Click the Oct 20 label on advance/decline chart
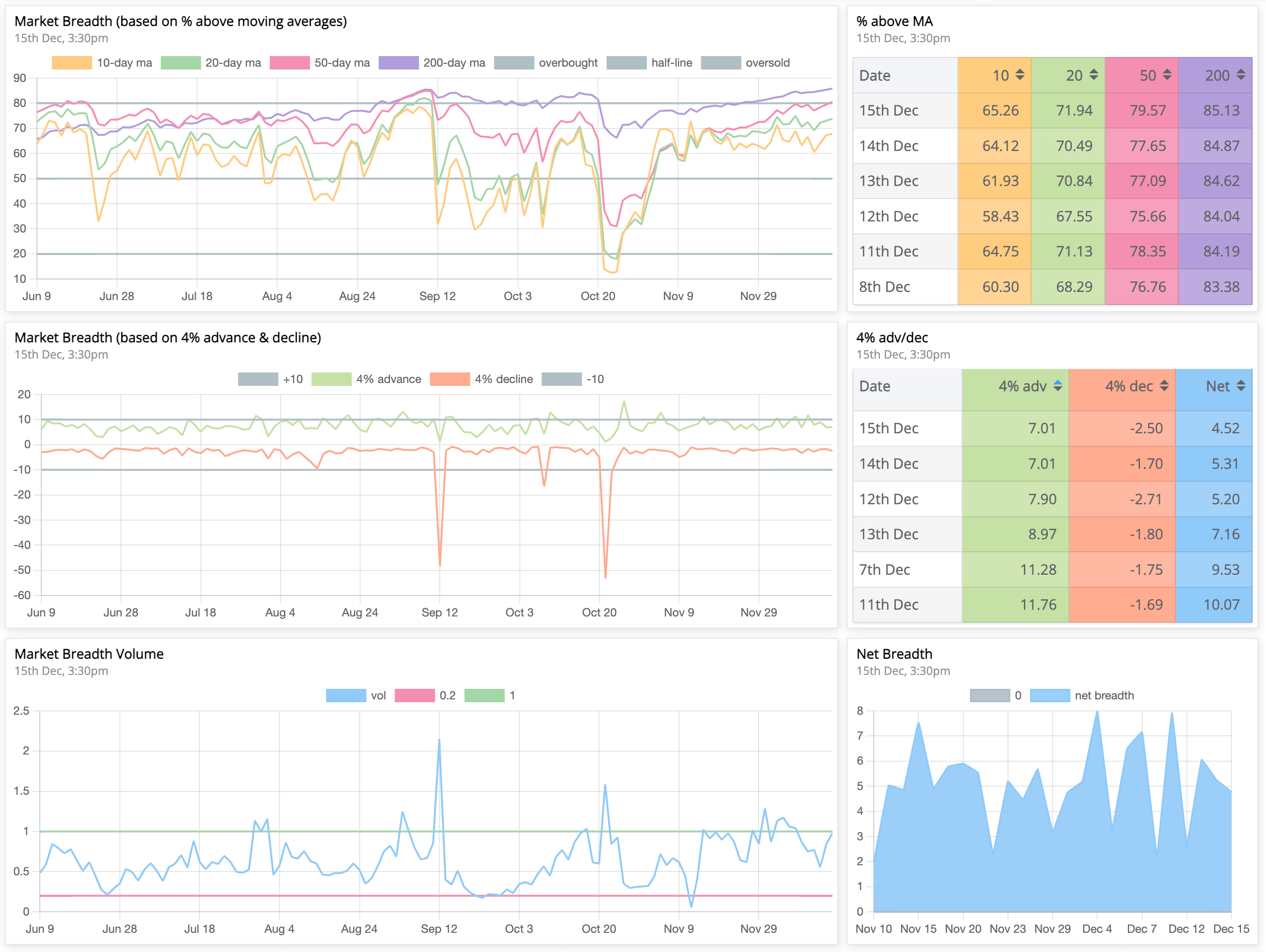Image resolution: width=1266 pixels, height=952 pixels. tap(599, 613)
